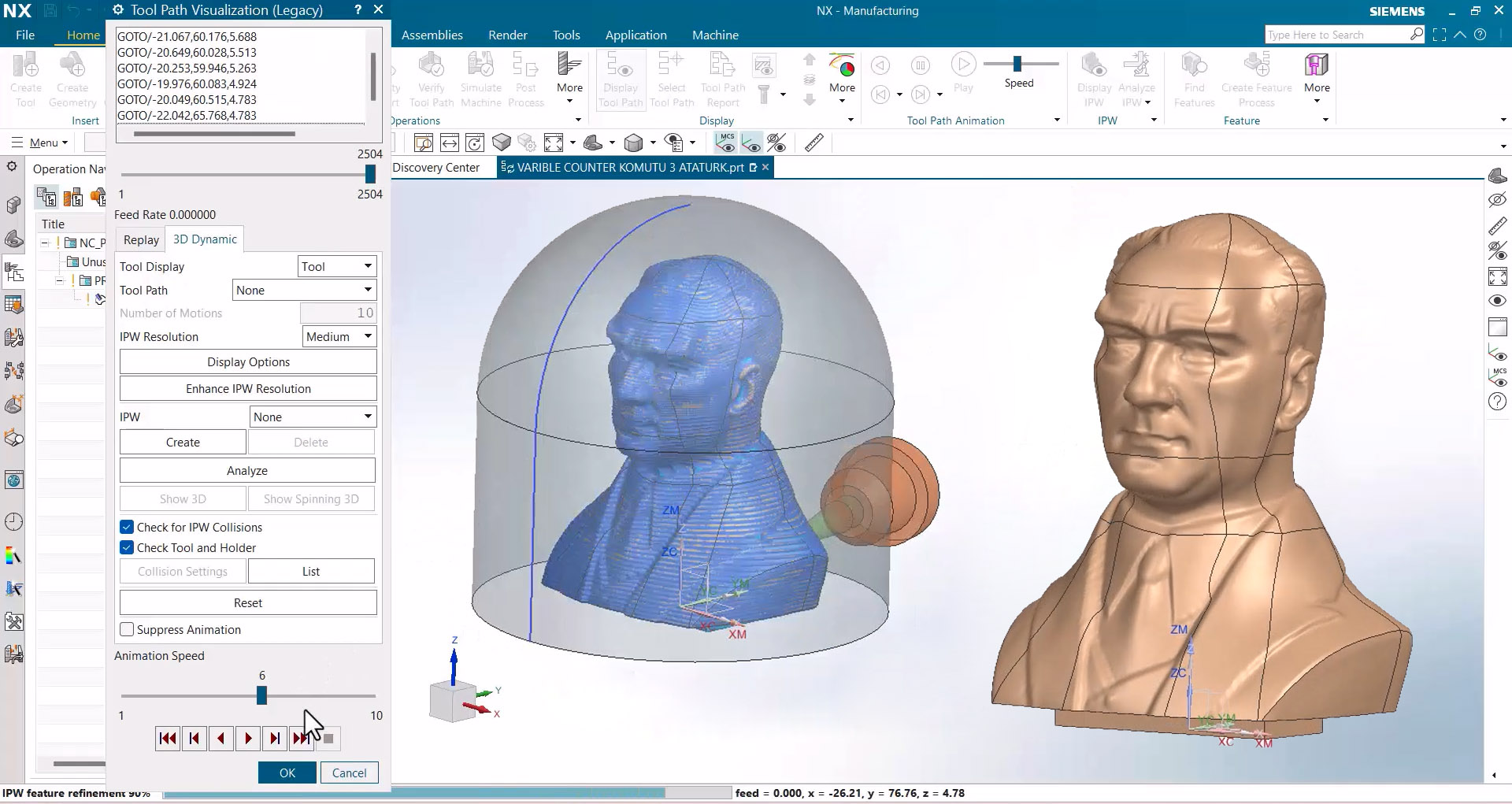
Task: Click the Show and Hide eye-slash toolbar icon
Action: point(776,143)
